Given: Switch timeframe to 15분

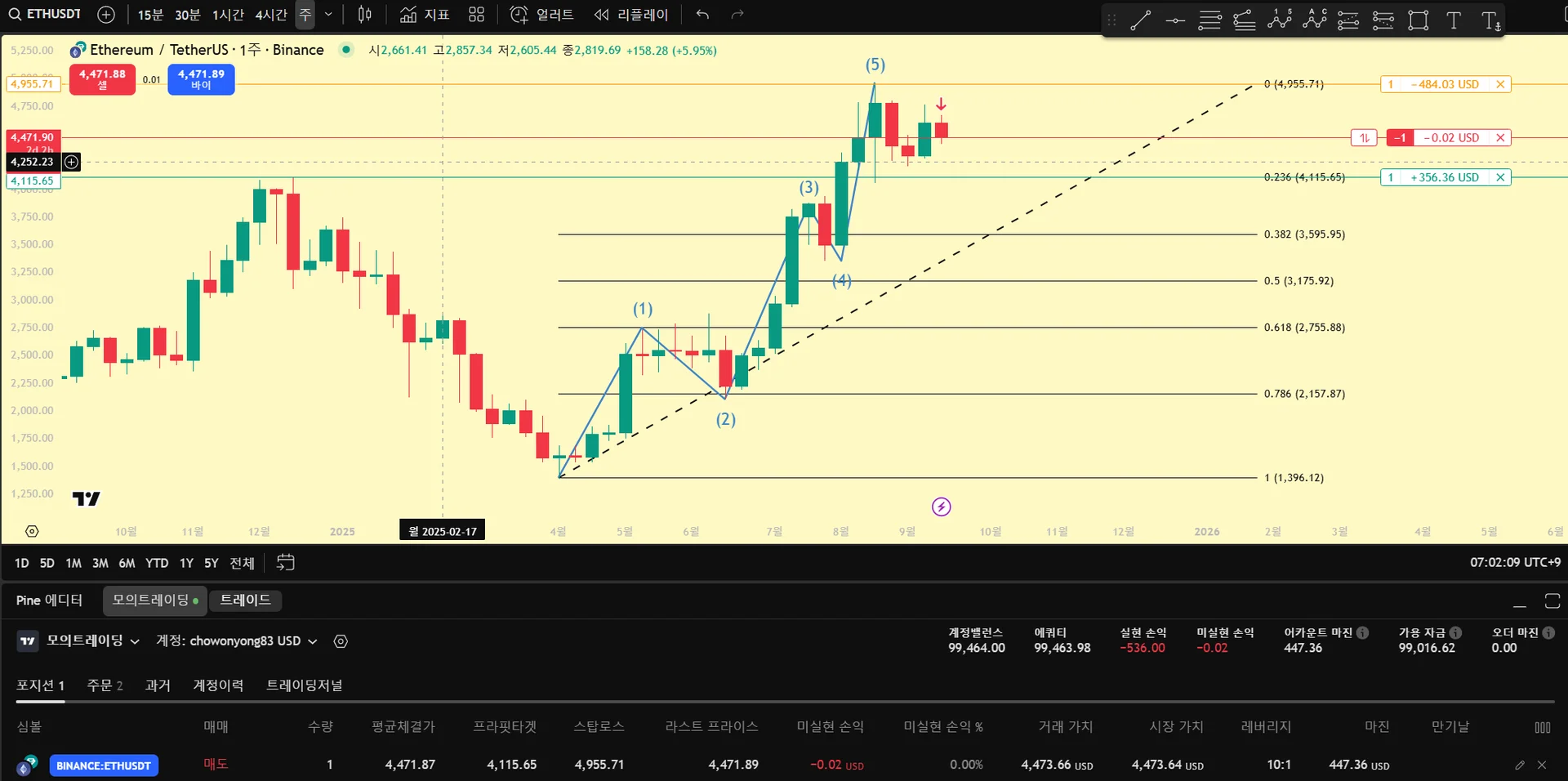Looking at the screenshot, I should (x=150, y=14).
